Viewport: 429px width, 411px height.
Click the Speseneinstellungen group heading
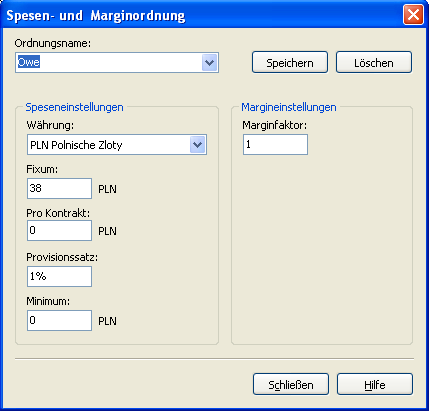coord(74,107)
